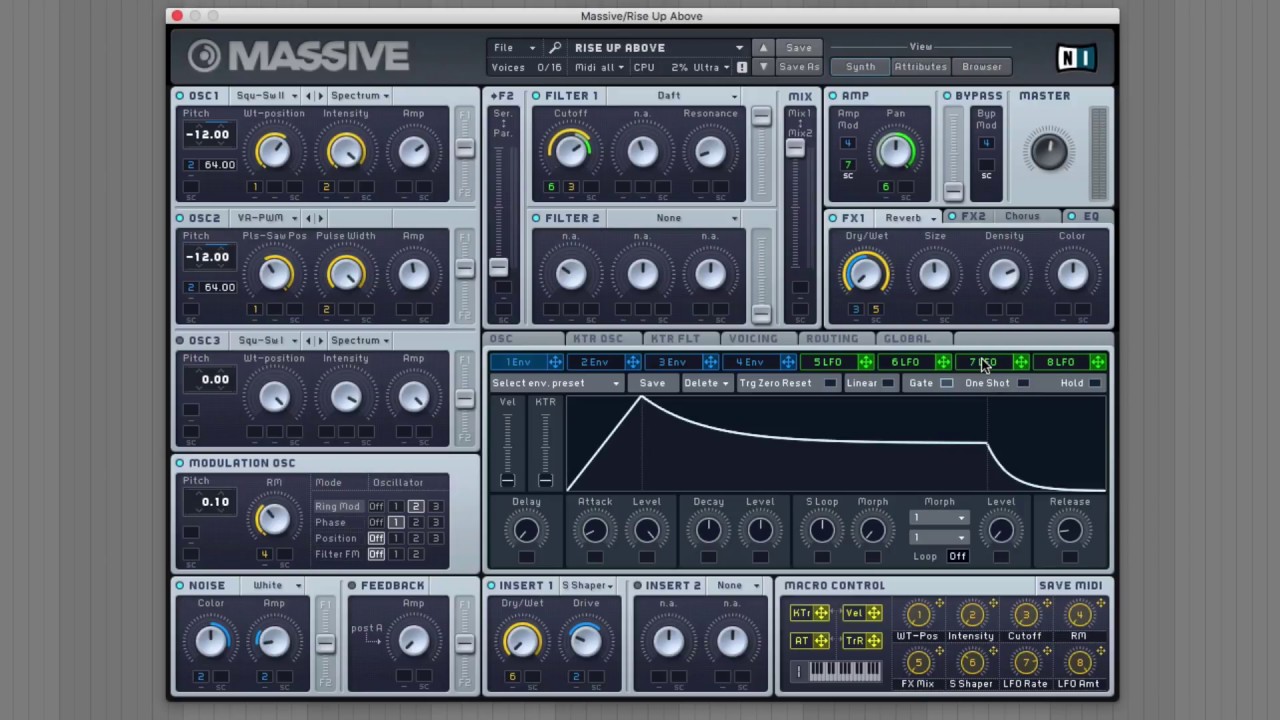Select next wavetable arrow in OSC1
This screenshot has width=1280, height=720.
point(320,96)
